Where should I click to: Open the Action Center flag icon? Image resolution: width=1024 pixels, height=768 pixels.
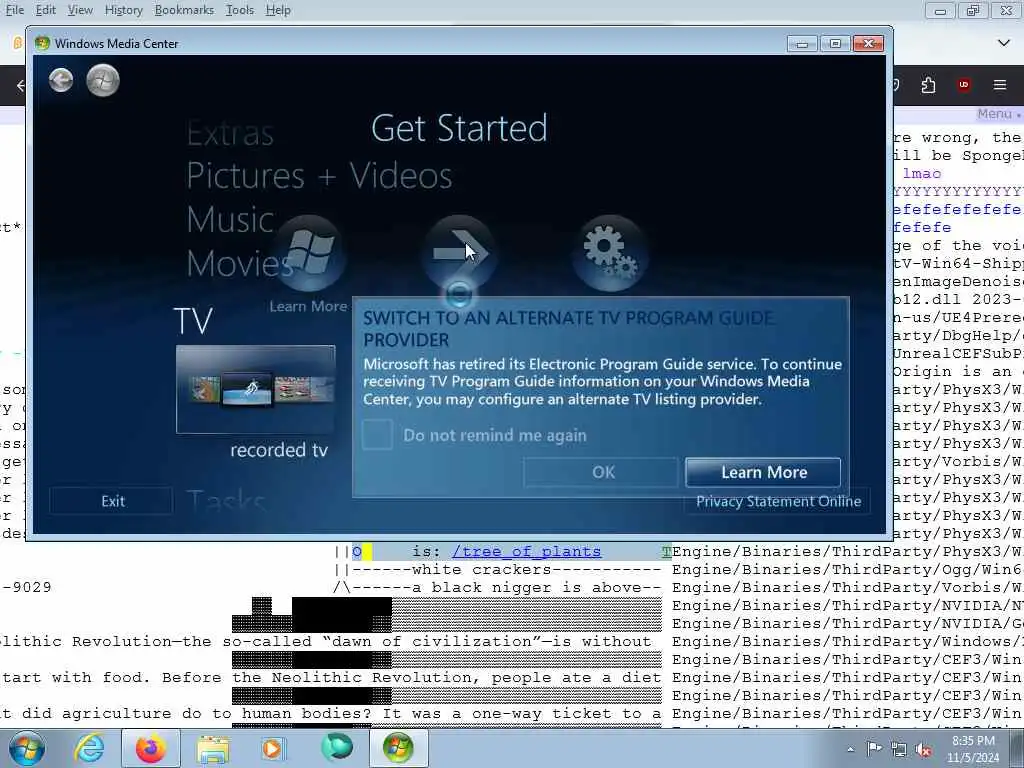(x=874, y=749)
